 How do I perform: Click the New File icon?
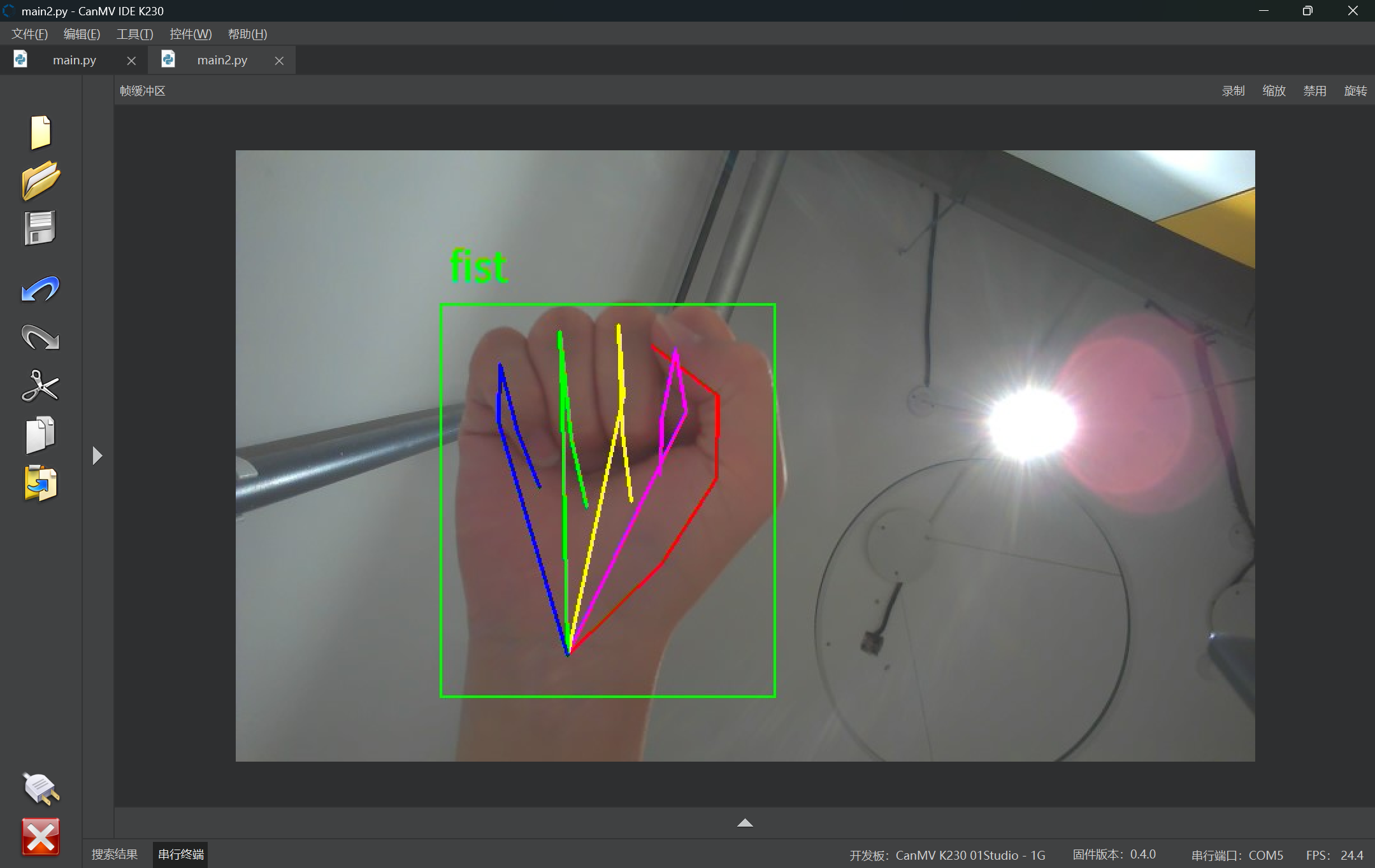[x=41, y=132]
